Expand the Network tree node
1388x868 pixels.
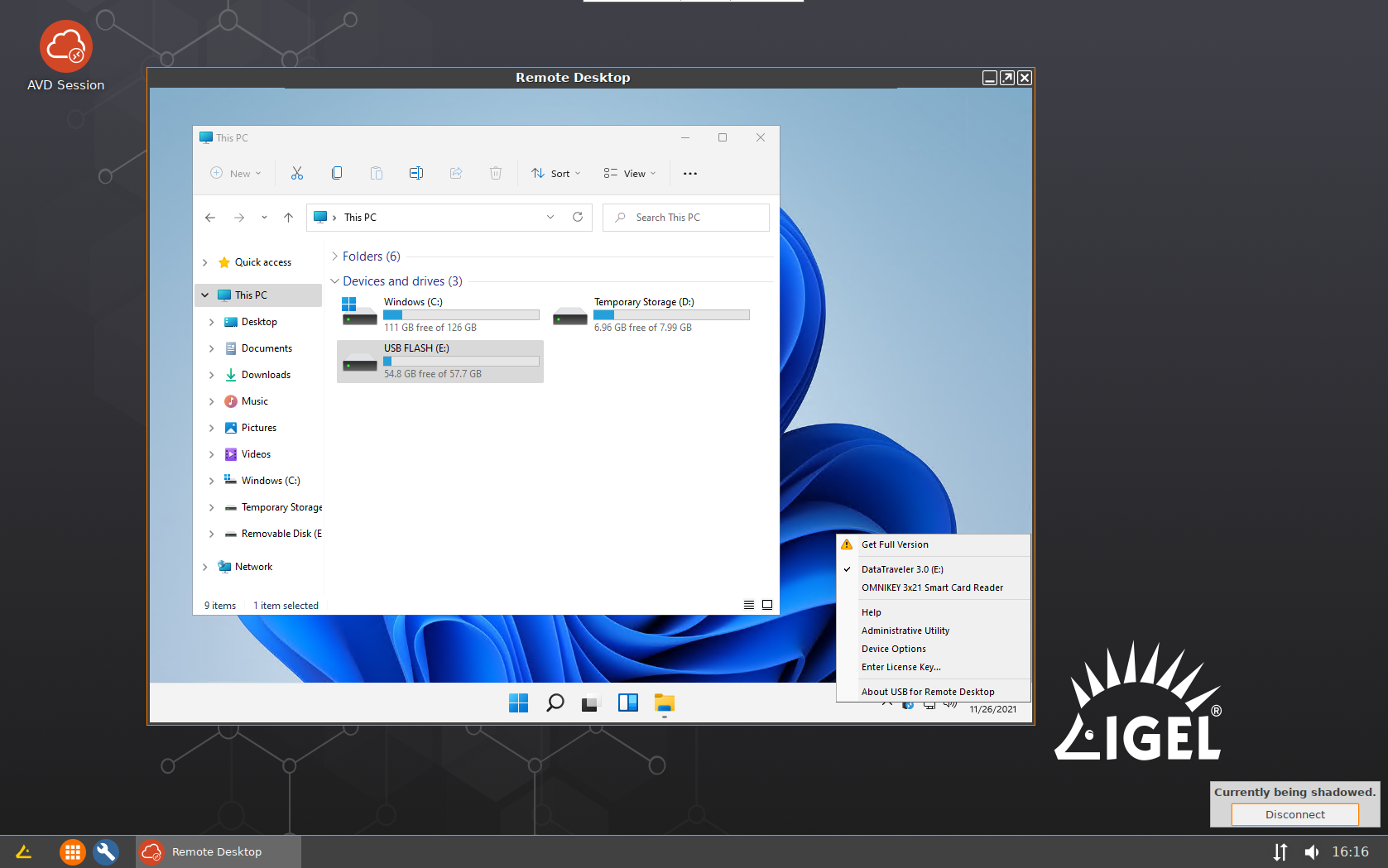click(205, 567)
